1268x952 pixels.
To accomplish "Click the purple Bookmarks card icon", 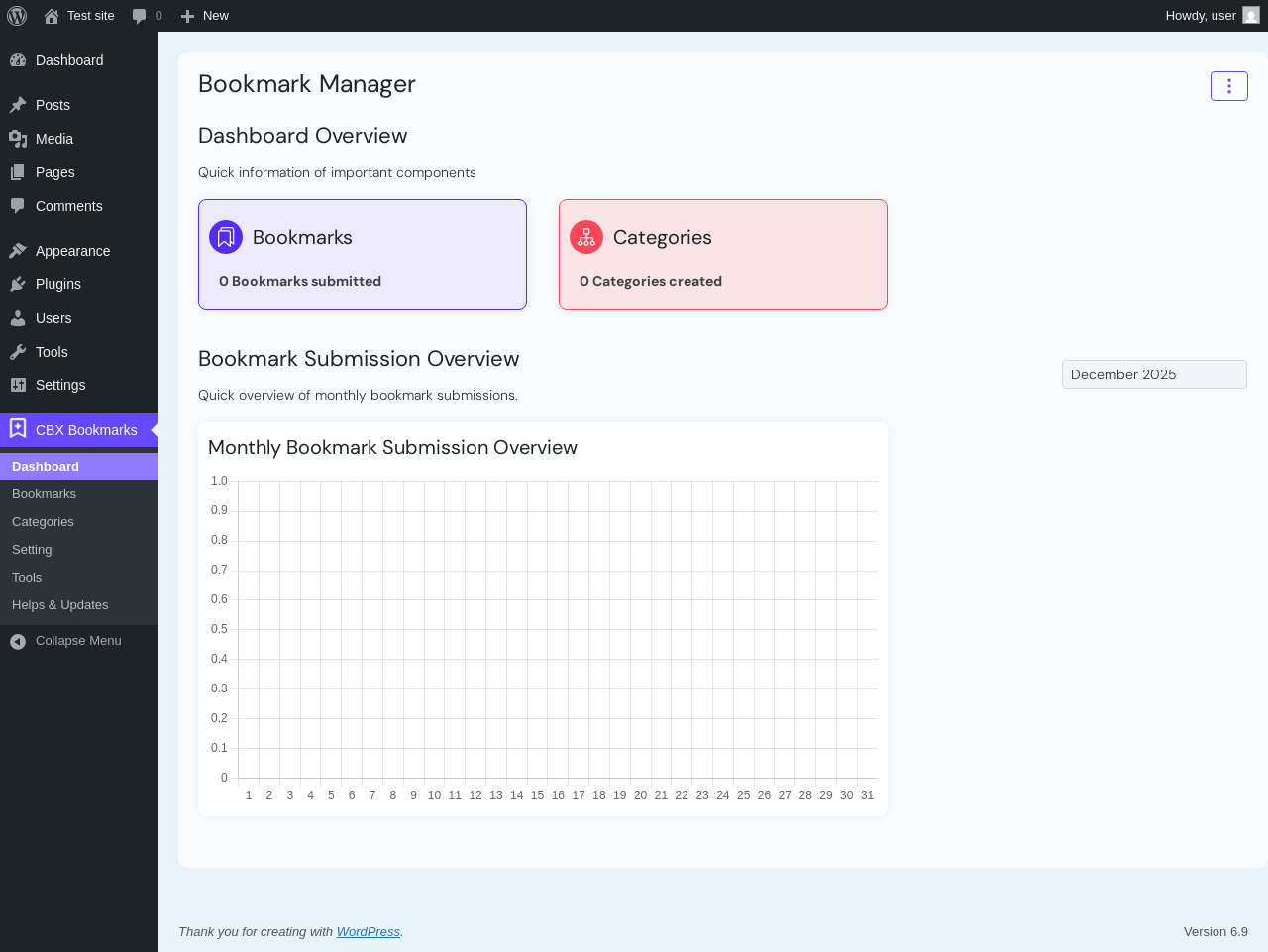I will (x=226, y=237).
